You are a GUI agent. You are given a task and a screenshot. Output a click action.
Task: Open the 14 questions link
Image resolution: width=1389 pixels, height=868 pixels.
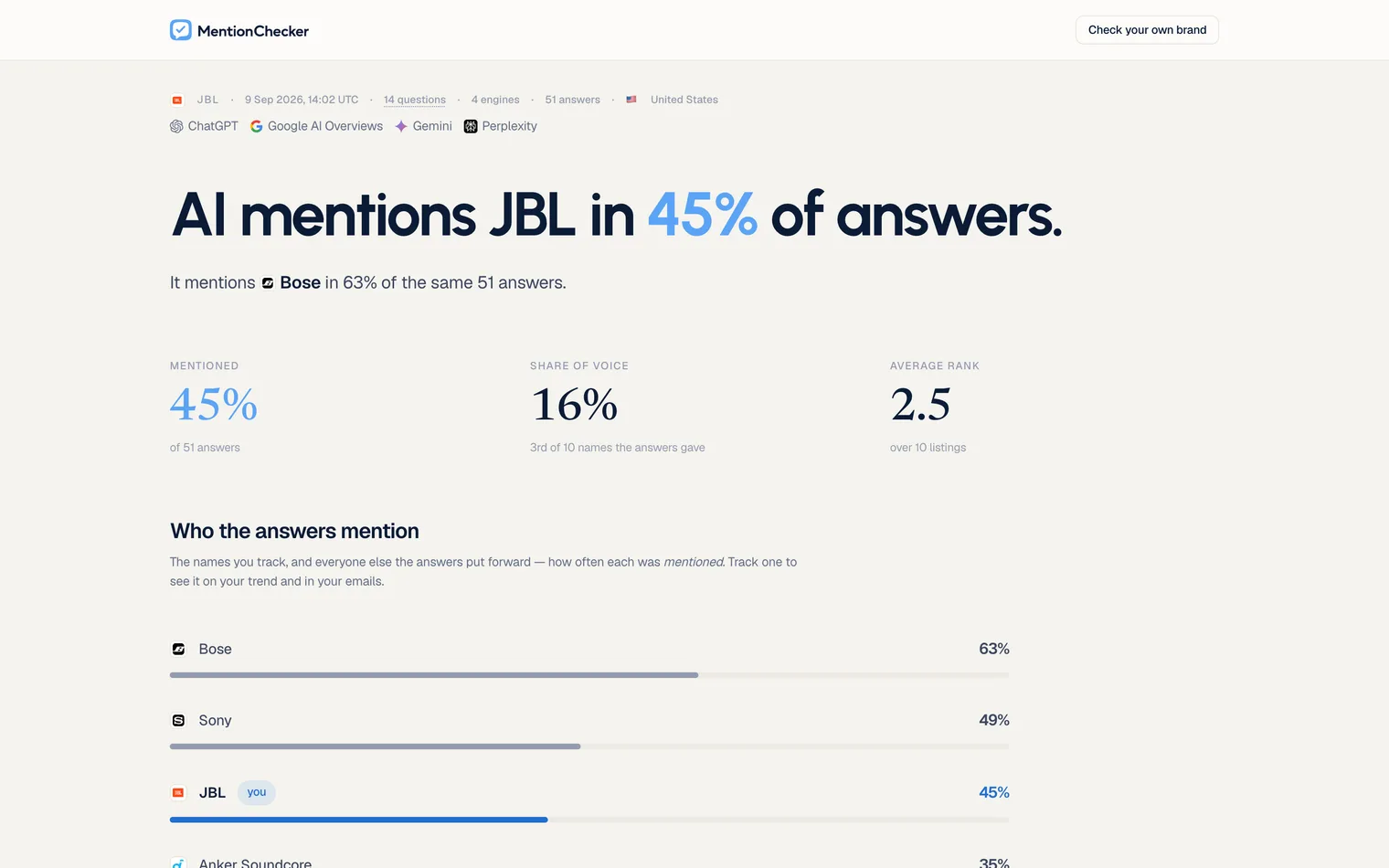415,100
